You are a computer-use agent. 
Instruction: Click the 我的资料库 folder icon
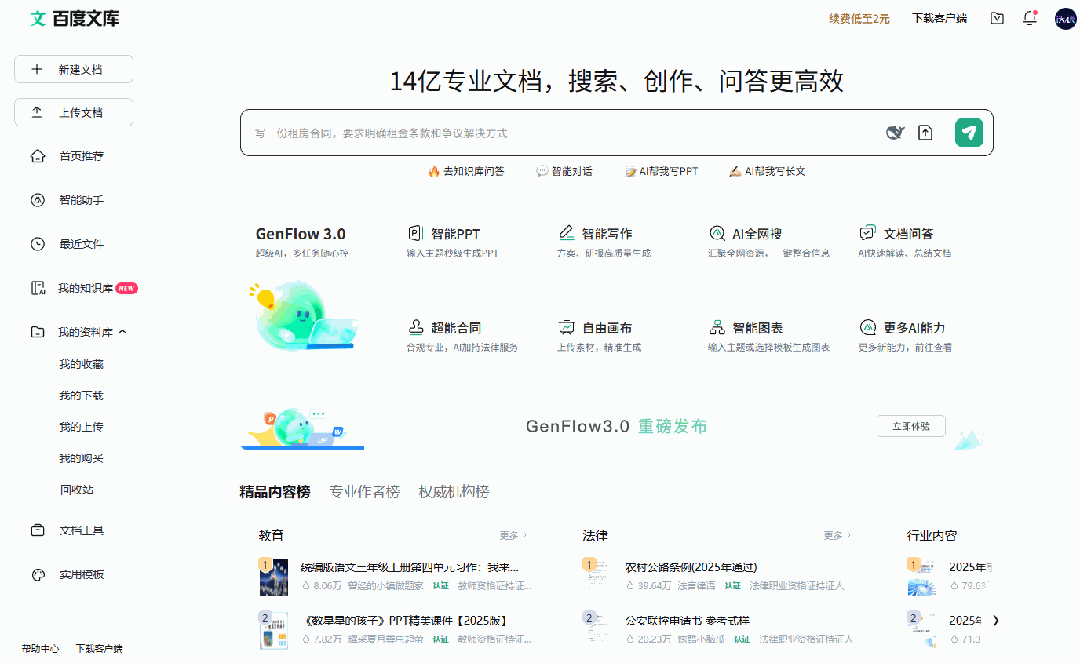(x=38, y=332)
